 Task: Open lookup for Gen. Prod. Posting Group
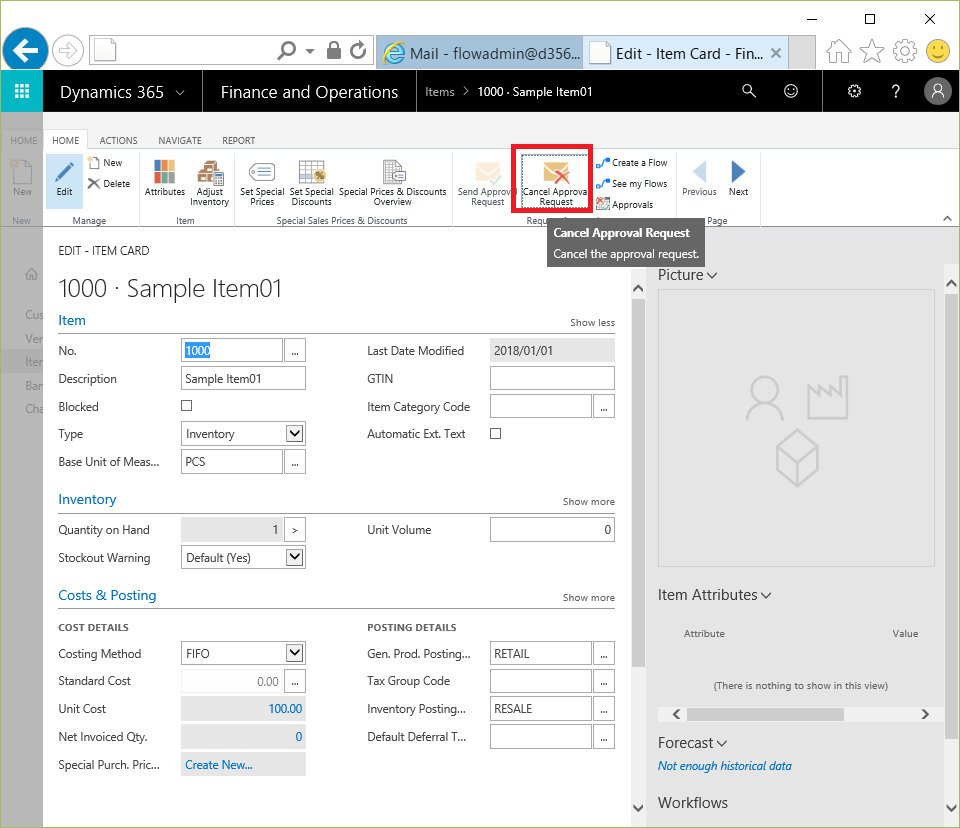pos(604,653)
